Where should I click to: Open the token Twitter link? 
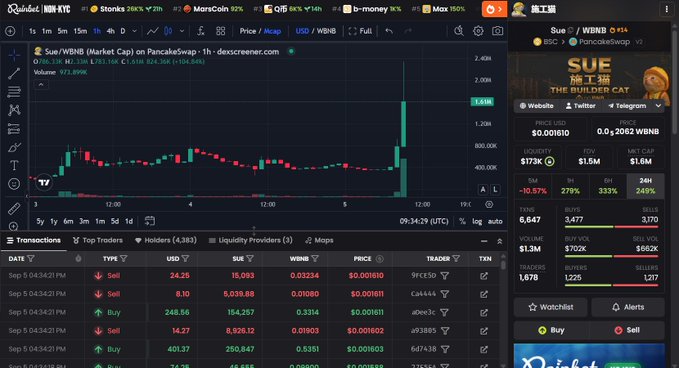pyautogui.click(x=580, y=106)
